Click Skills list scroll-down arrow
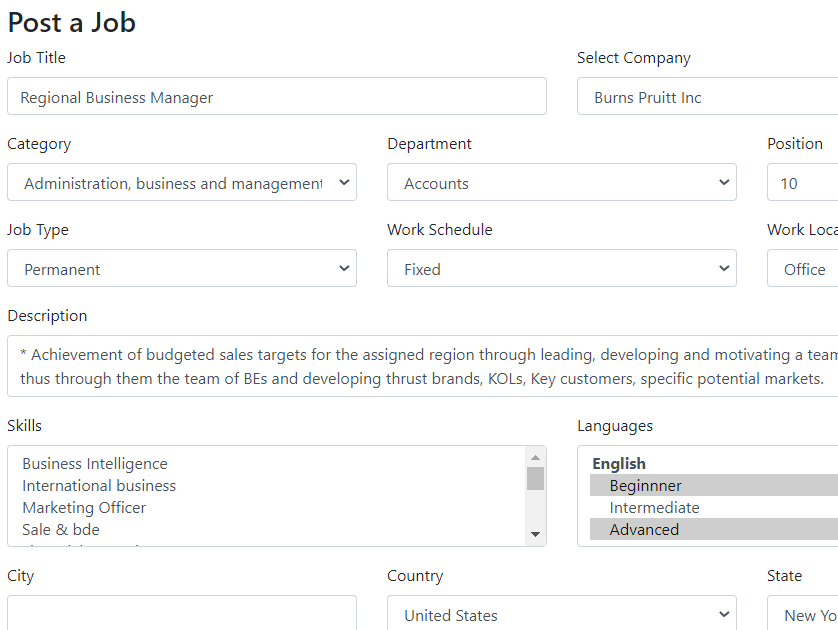This screenshot has width=838, height=630. (535, 534)
